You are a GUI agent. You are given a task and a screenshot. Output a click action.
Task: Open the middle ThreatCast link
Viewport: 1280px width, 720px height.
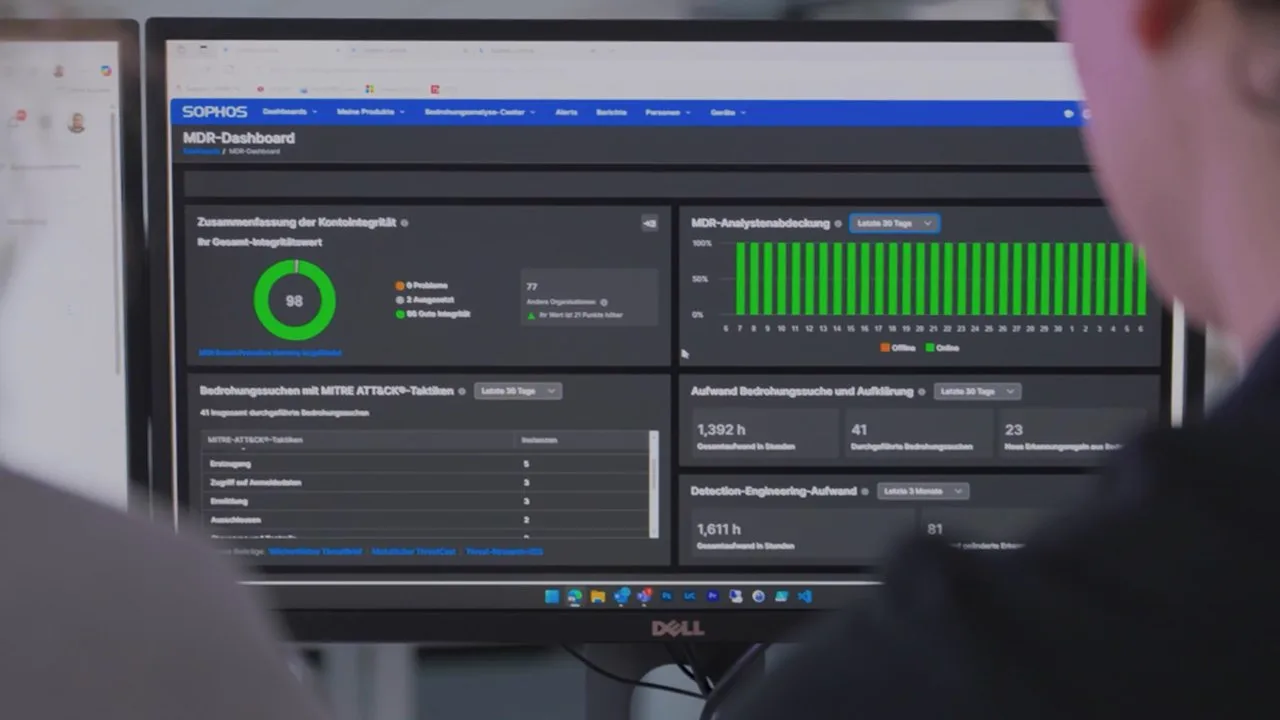click(x=413, y=552)
